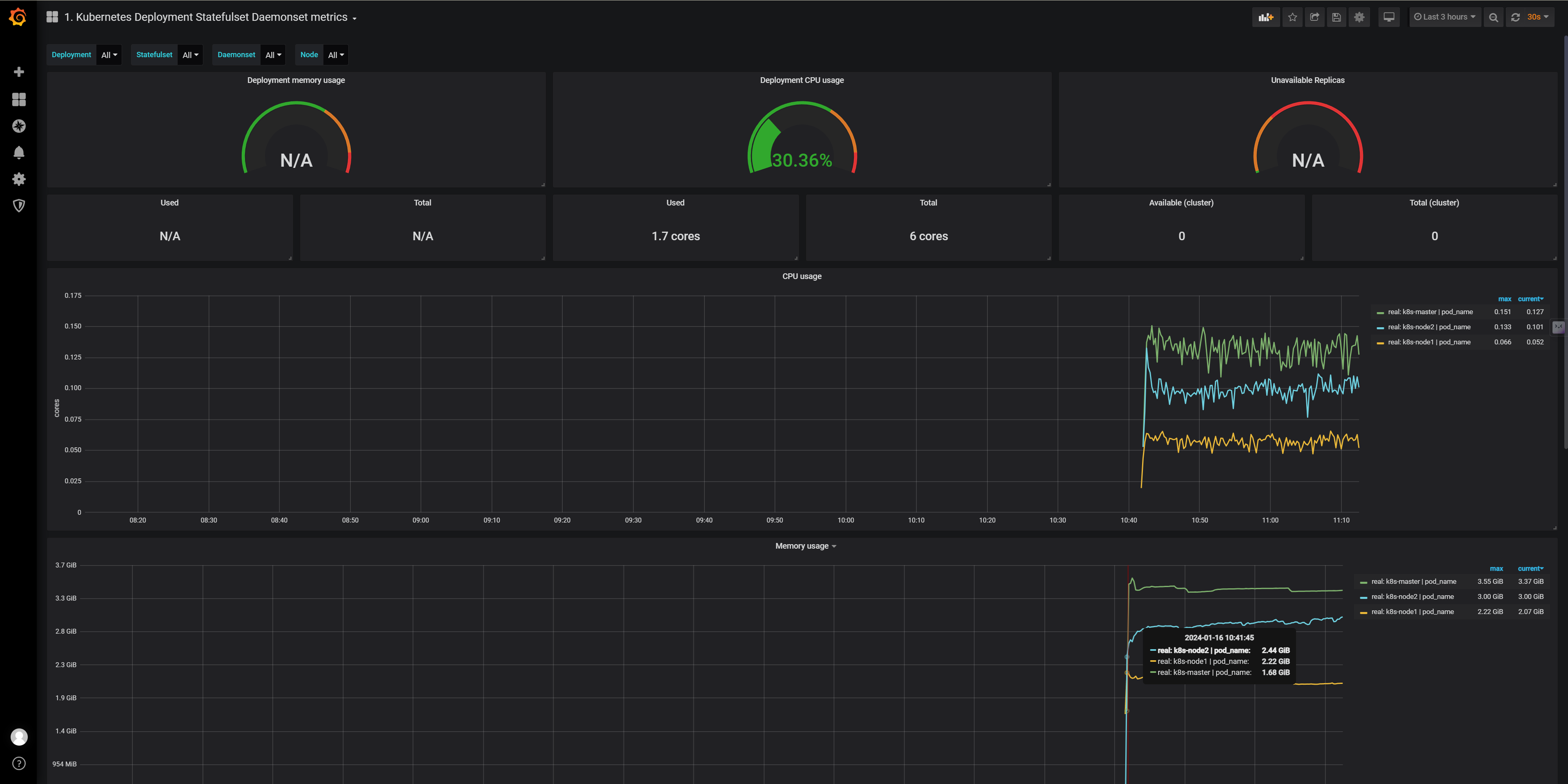Expand the Deployment variable All dropdown
The width and height of the screenshot is (1568, 784).
coord(109,55)
